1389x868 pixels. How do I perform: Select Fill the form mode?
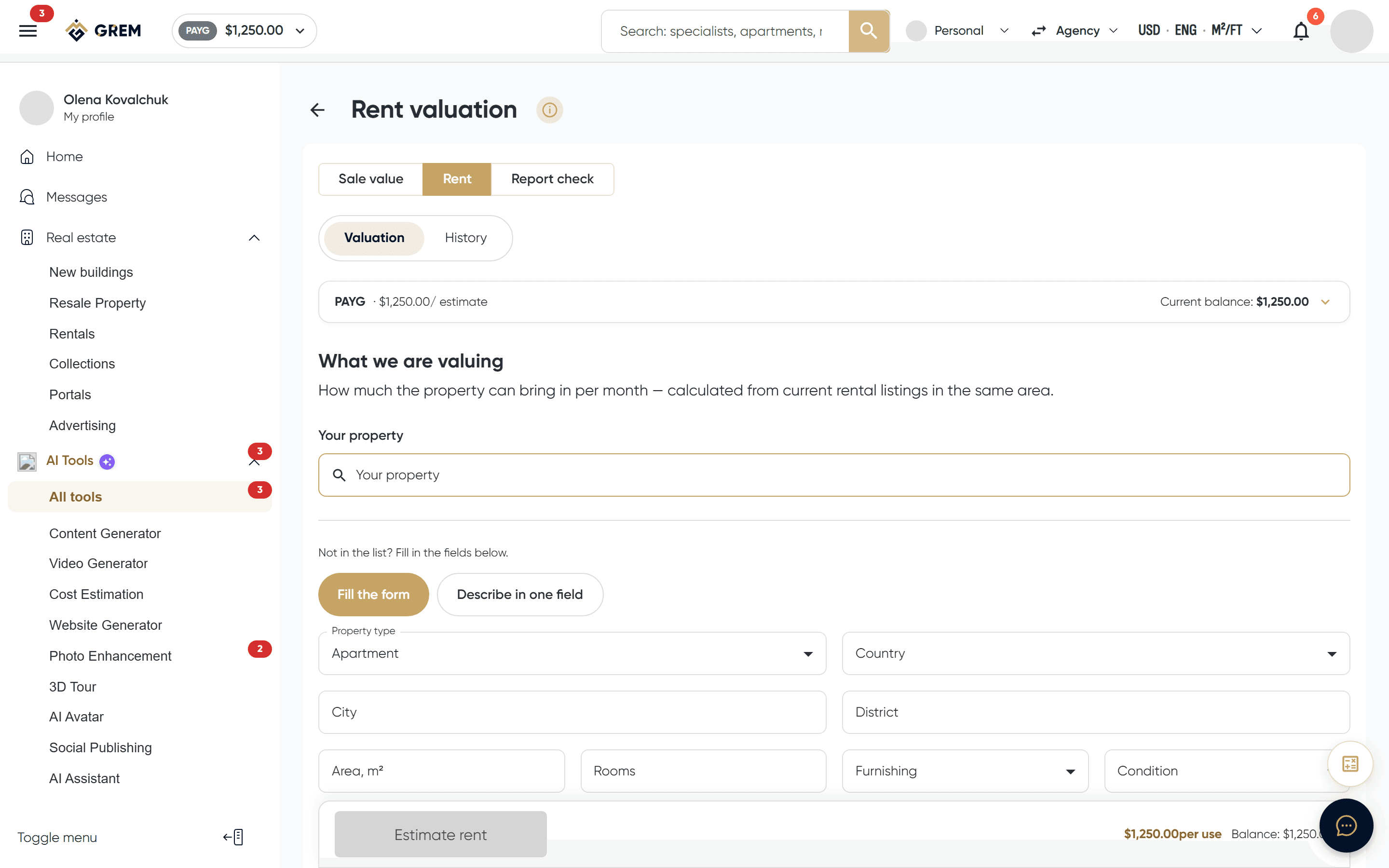[x=374, y=594]
